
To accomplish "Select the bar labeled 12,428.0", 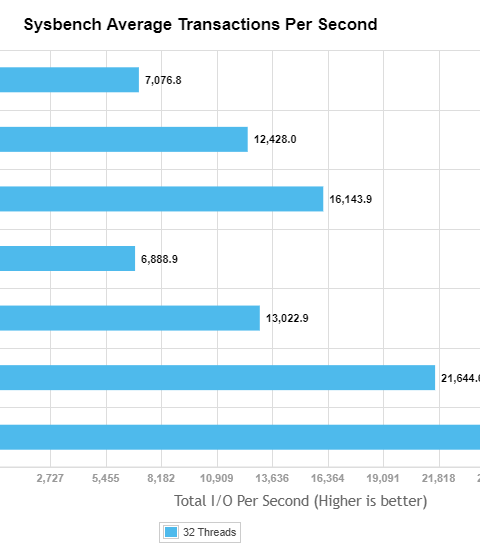I will point(124,139).
